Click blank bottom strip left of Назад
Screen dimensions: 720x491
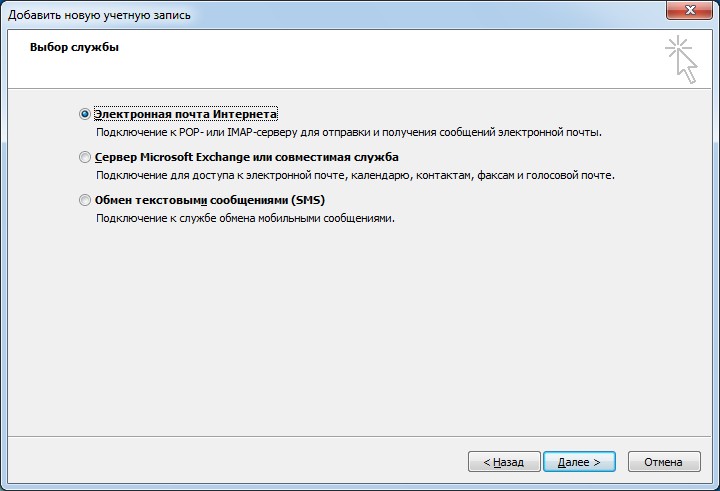[x=230, y=462]
